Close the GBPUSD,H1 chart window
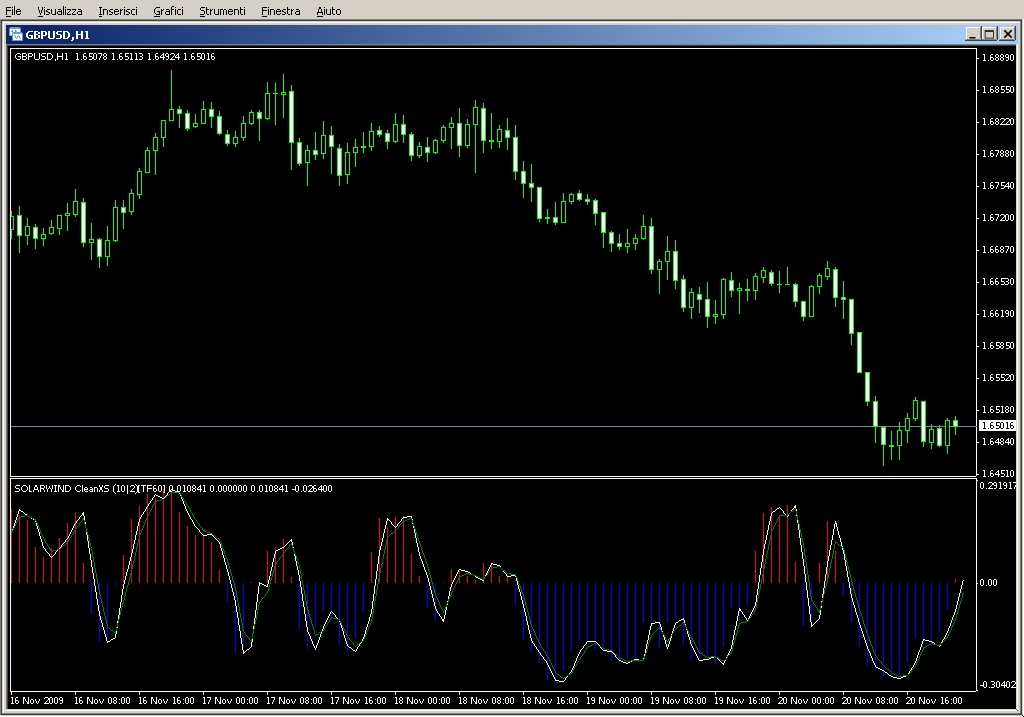 click(x=1008, y=34)
